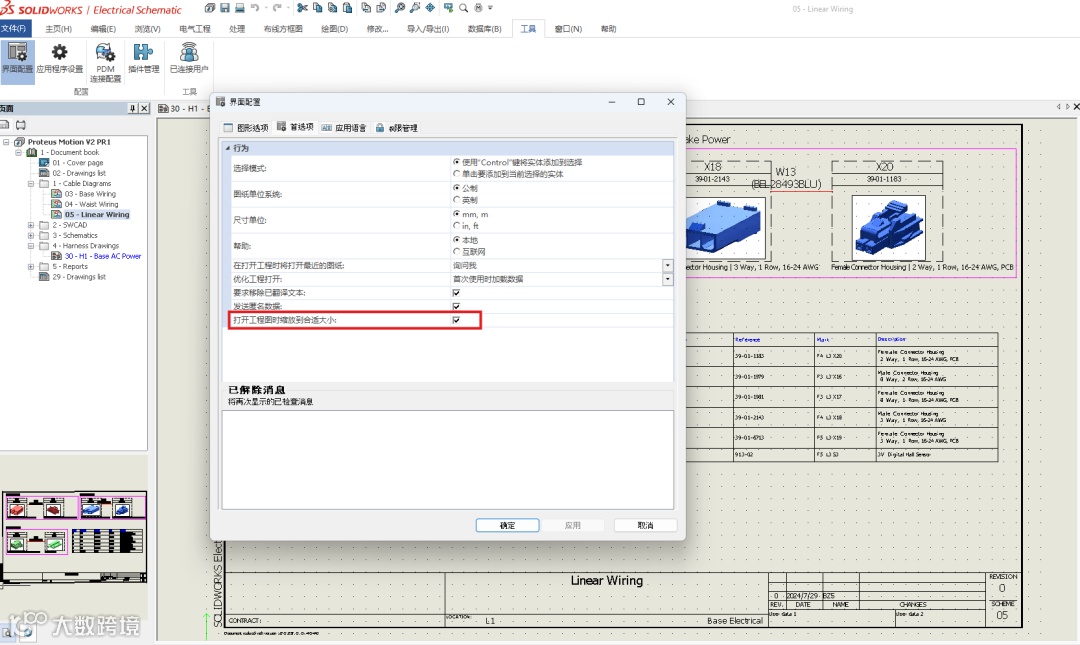This screenshot has width=1080, height=645.
Task: Collapse 1 - Cable Diagrams folder
Action: coord(31,183)
